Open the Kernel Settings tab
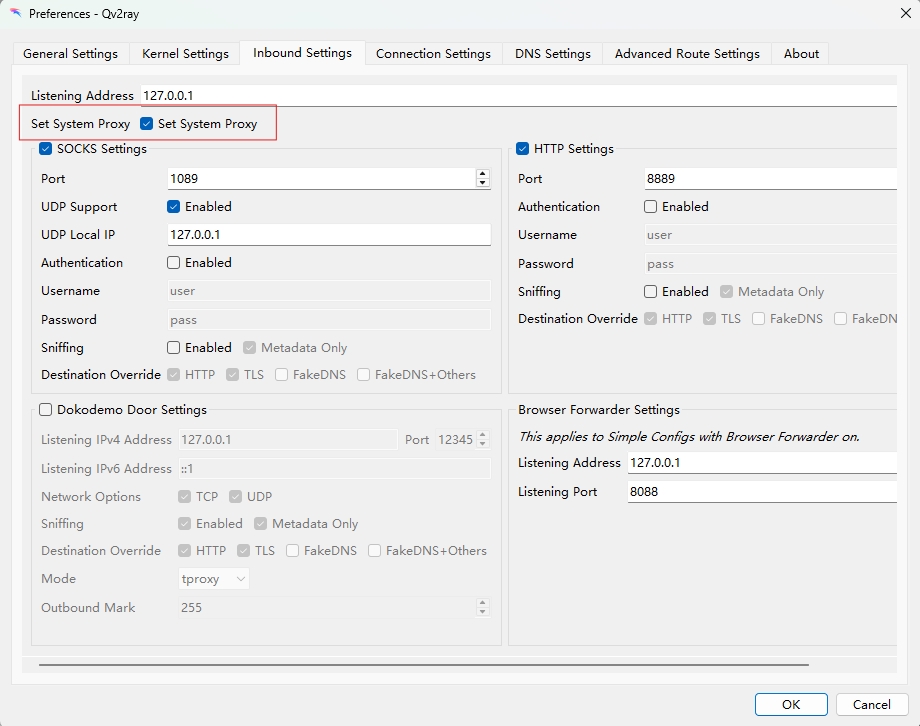This screenshot has width=920, height=726. pyautogui.click(x=184, y=54)
